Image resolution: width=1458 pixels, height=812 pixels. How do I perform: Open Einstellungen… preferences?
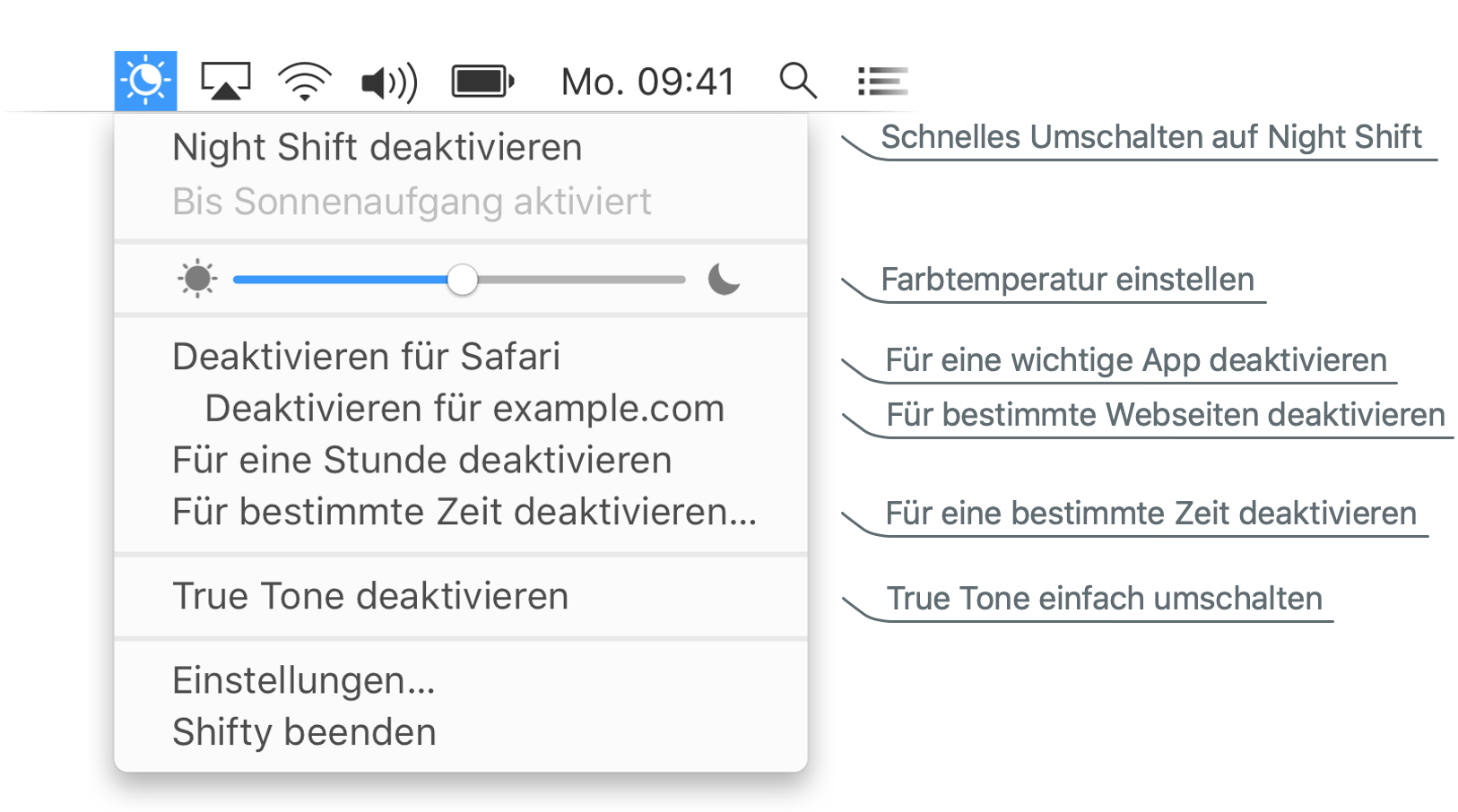coord(303,681)
